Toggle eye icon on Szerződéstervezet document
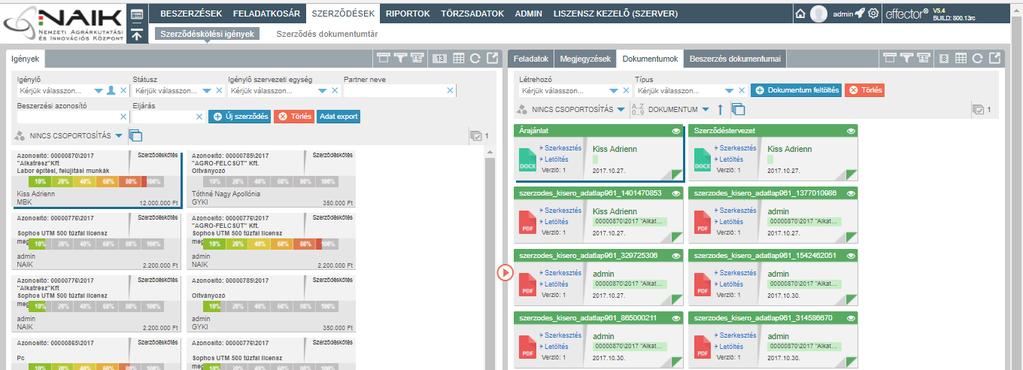1023x370 pixels. point(850,131)
